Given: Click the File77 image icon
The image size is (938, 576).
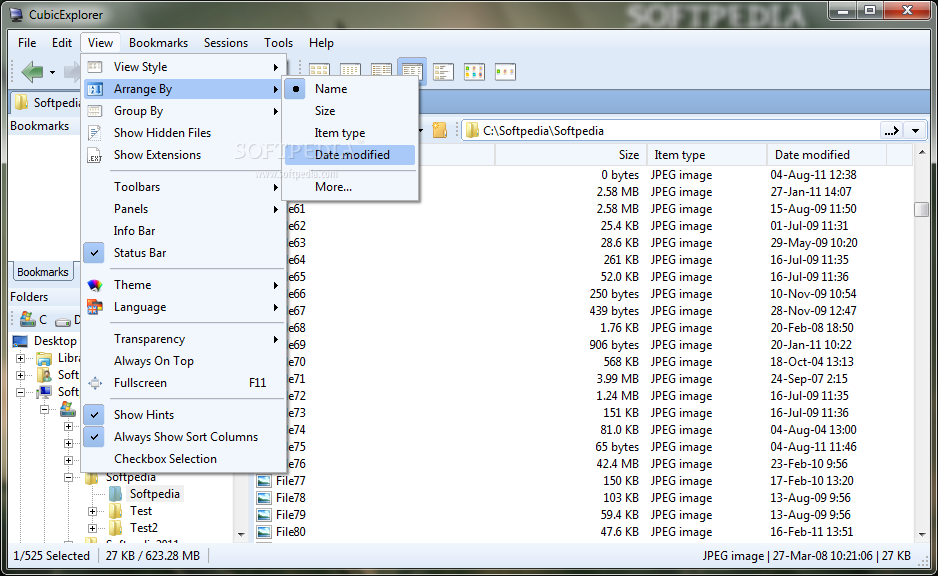Looking at the screenshot, I should [264, 481].
